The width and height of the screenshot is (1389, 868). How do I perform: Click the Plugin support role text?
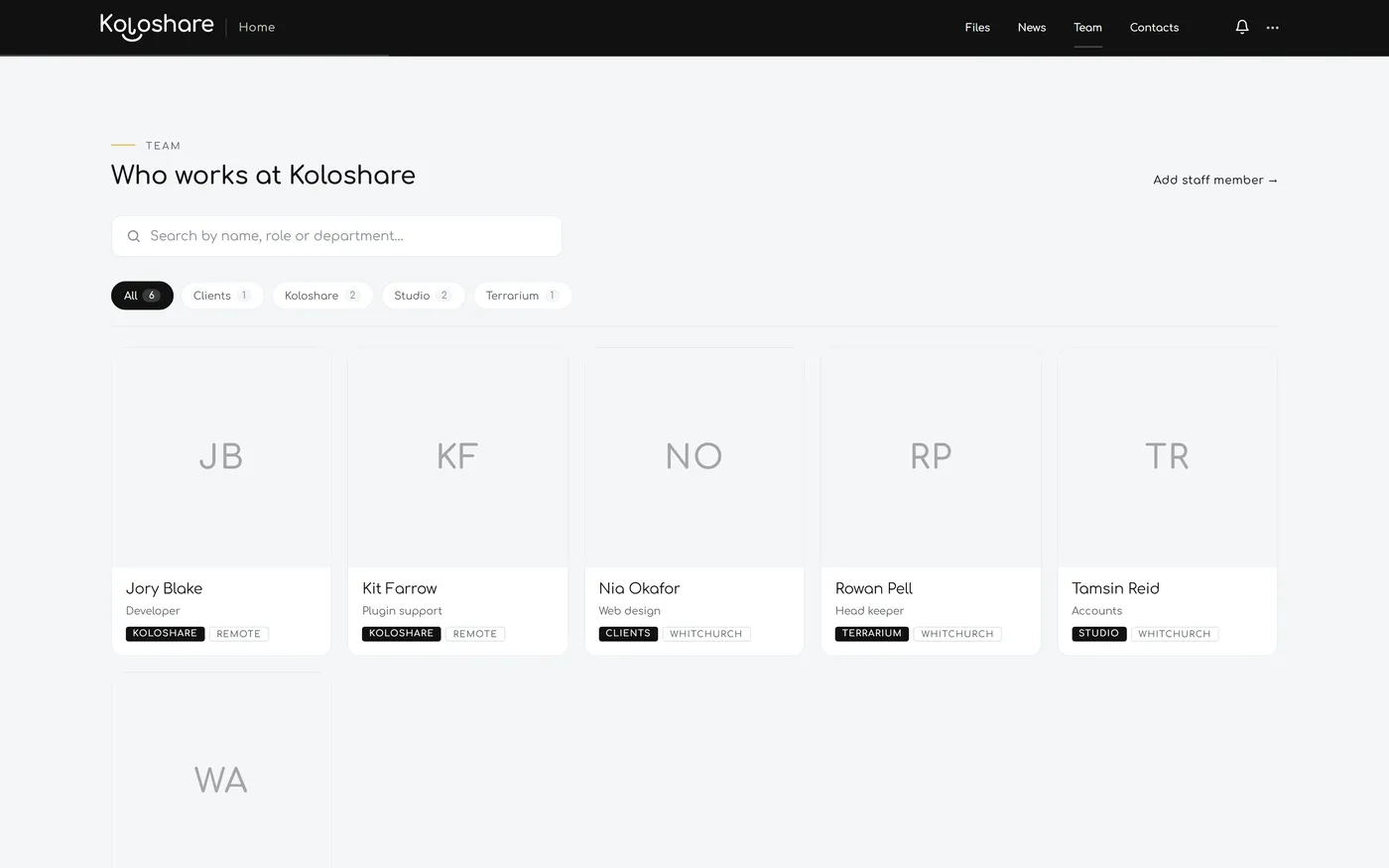coord(402,611)
